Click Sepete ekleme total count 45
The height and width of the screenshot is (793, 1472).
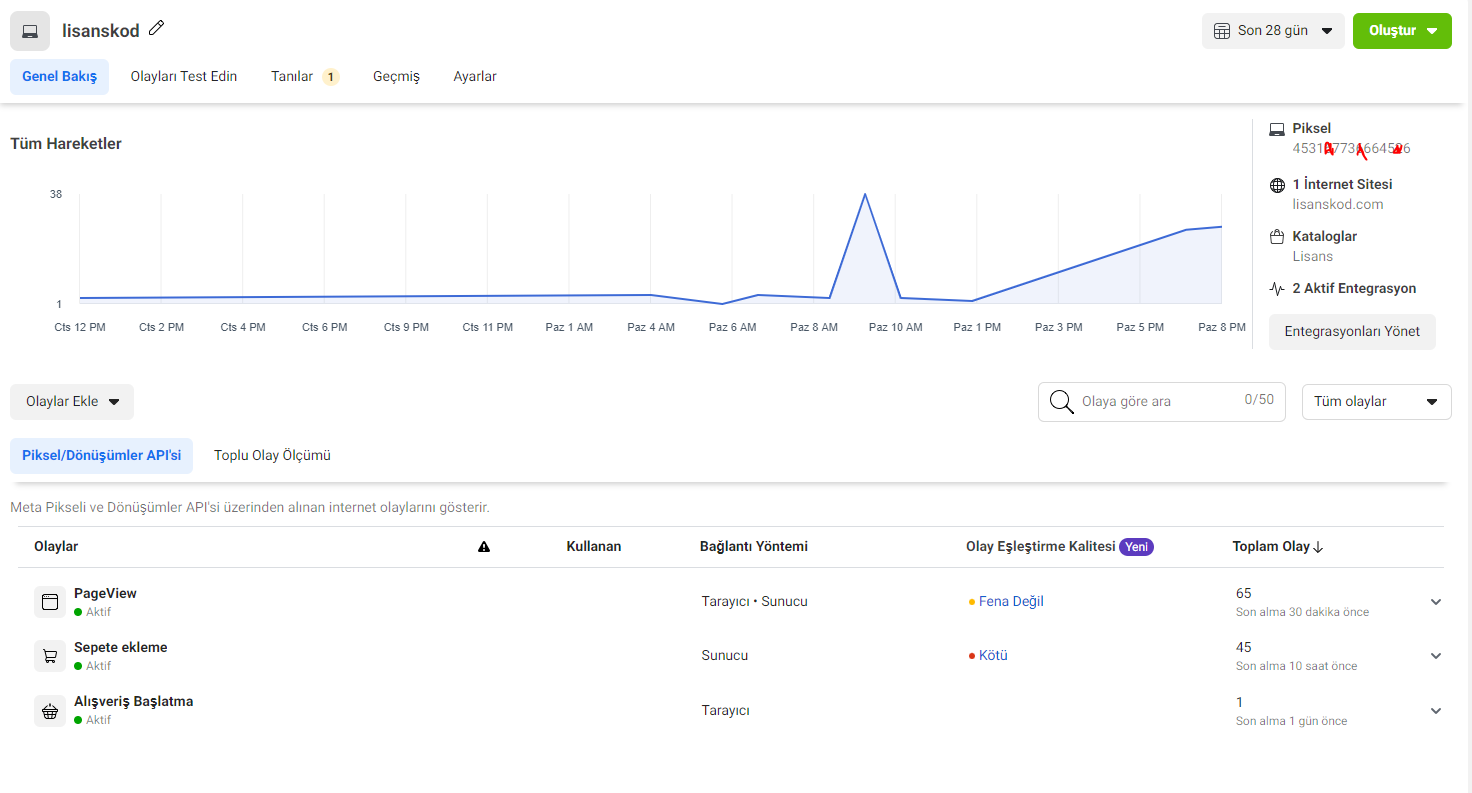pos(1244,648)
